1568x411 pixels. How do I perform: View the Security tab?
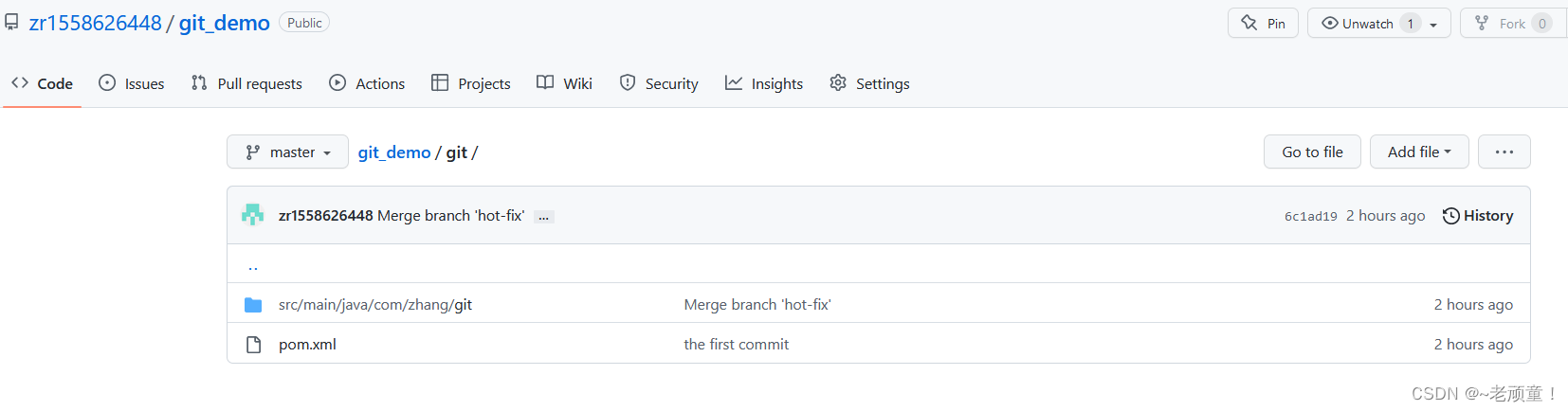[x=659, y=83]
